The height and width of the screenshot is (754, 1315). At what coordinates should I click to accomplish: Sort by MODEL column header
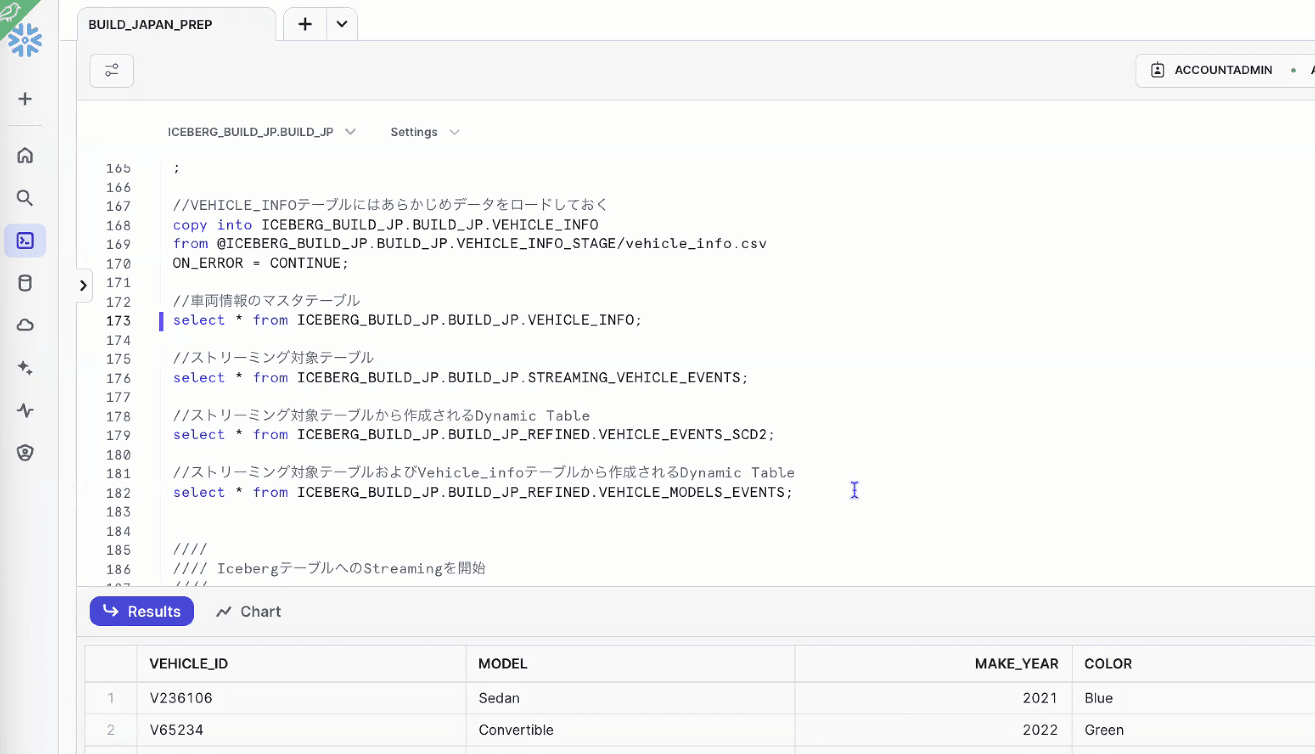click(630, 663)
